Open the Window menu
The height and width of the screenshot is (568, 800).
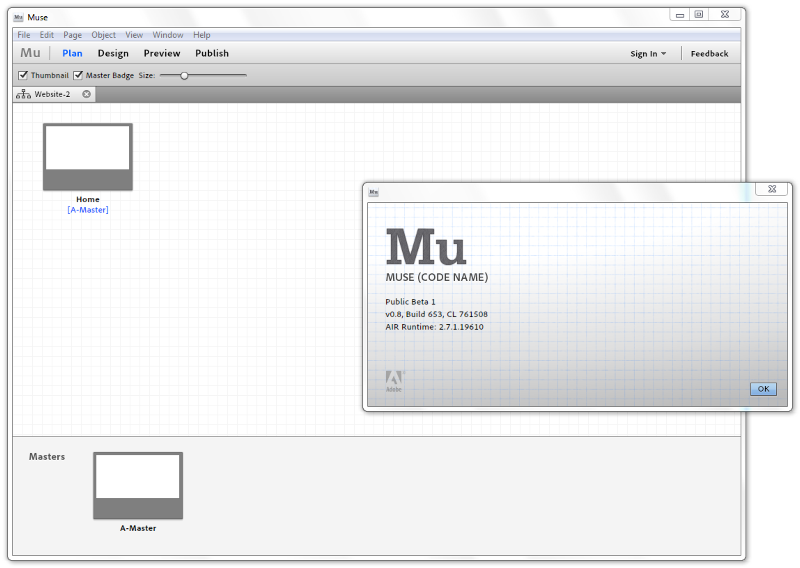(x=168, y=35)
